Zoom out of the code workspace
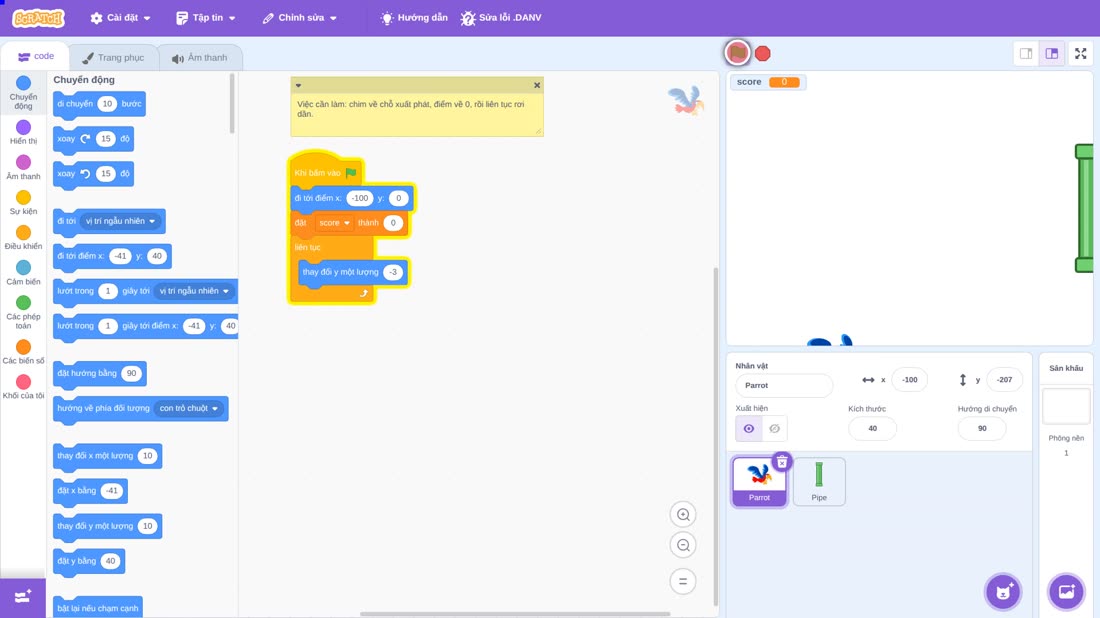The width and height of the screenshot is (1100, 618). 683,545
